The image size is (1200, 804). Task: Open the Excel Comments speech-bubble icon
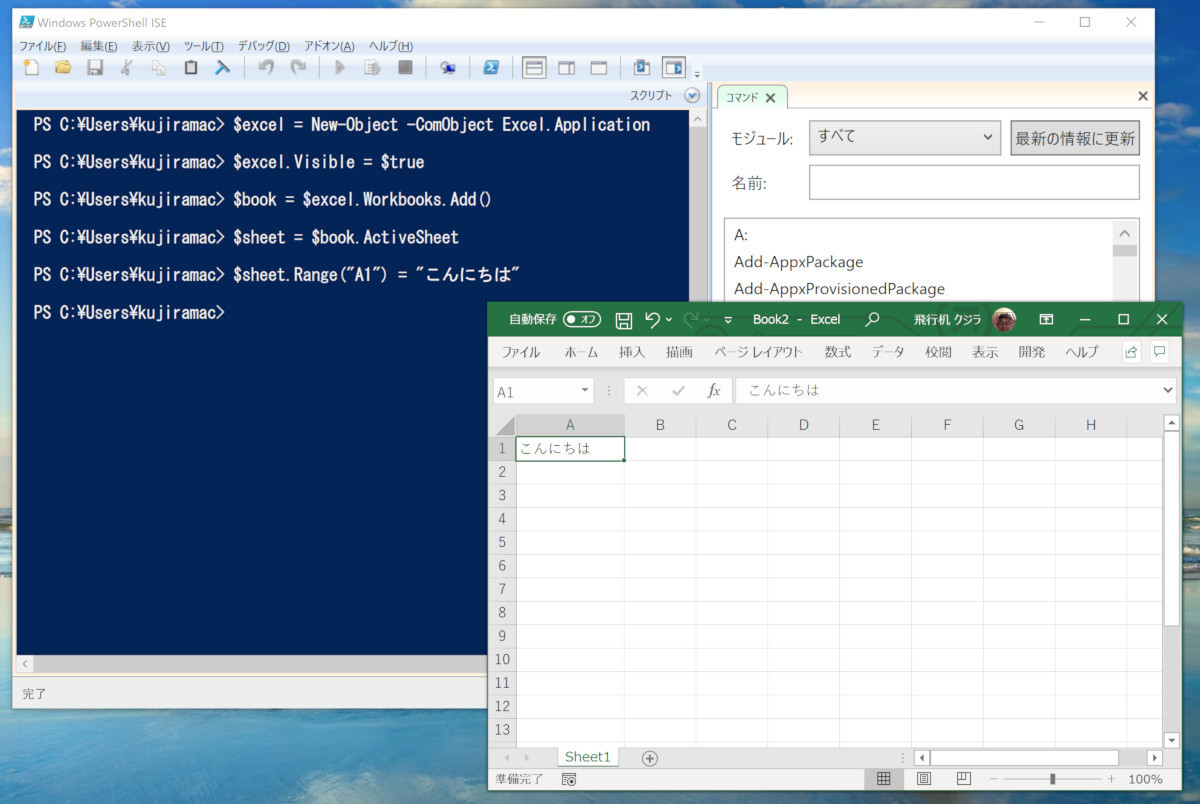coord(1159,352)
